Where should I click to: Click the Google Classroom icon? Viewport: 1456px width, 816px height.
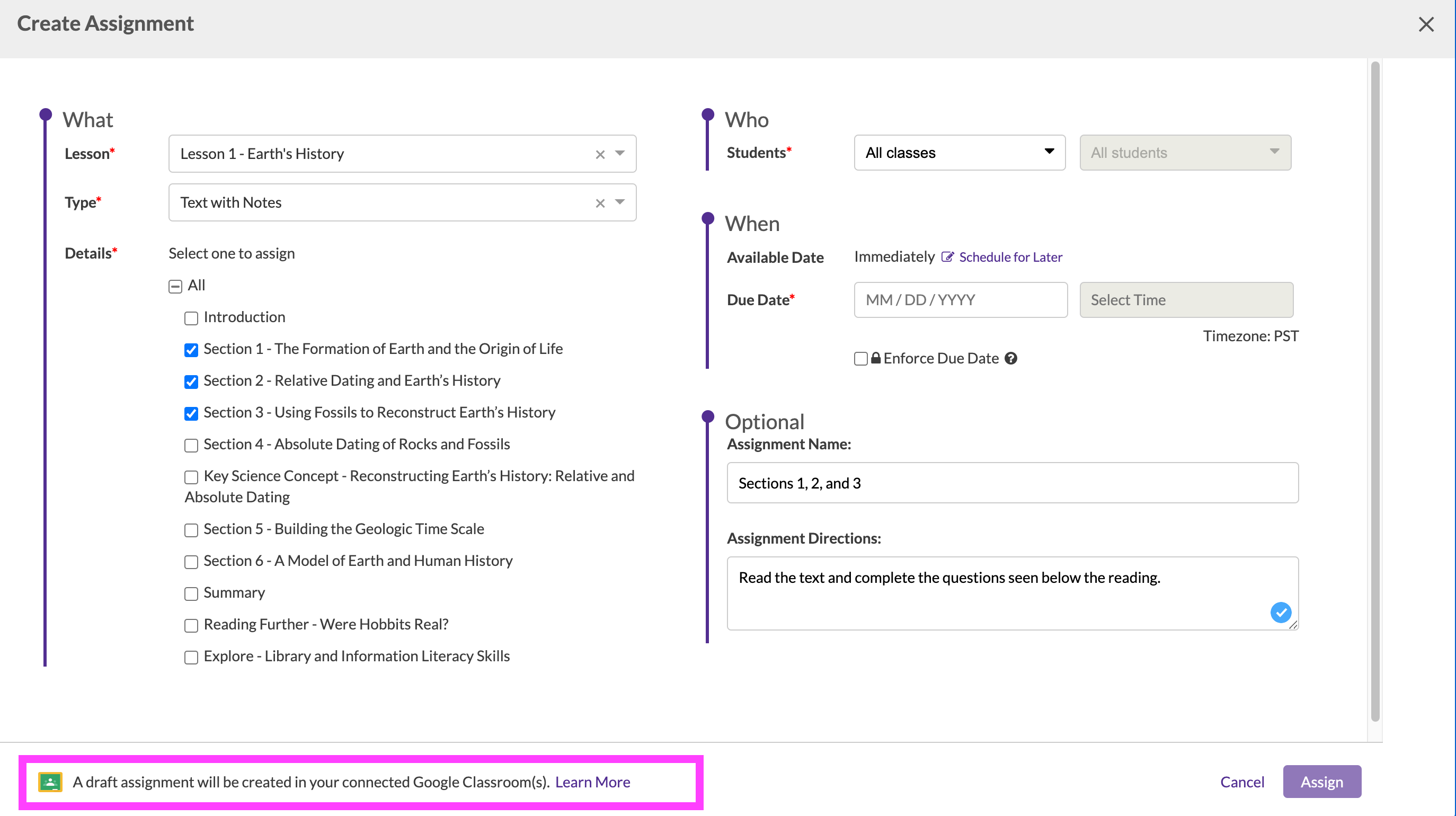(x=50, y=782)
